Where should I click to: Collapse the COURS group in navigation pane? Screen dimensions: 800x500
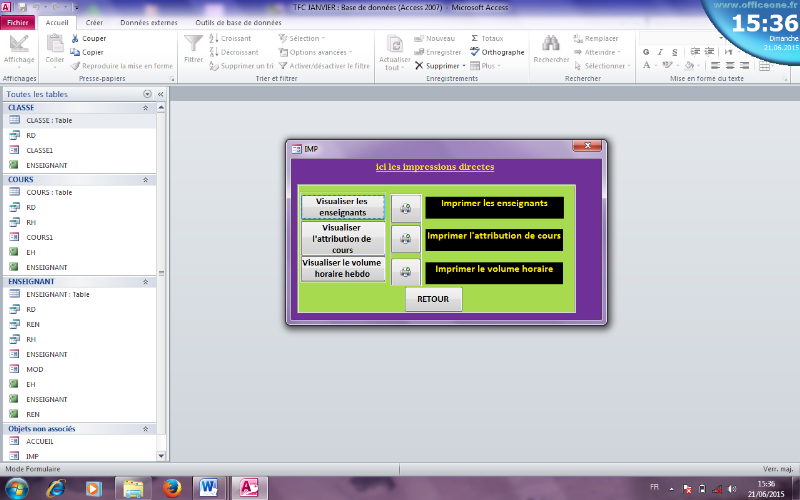pos(146,179)
